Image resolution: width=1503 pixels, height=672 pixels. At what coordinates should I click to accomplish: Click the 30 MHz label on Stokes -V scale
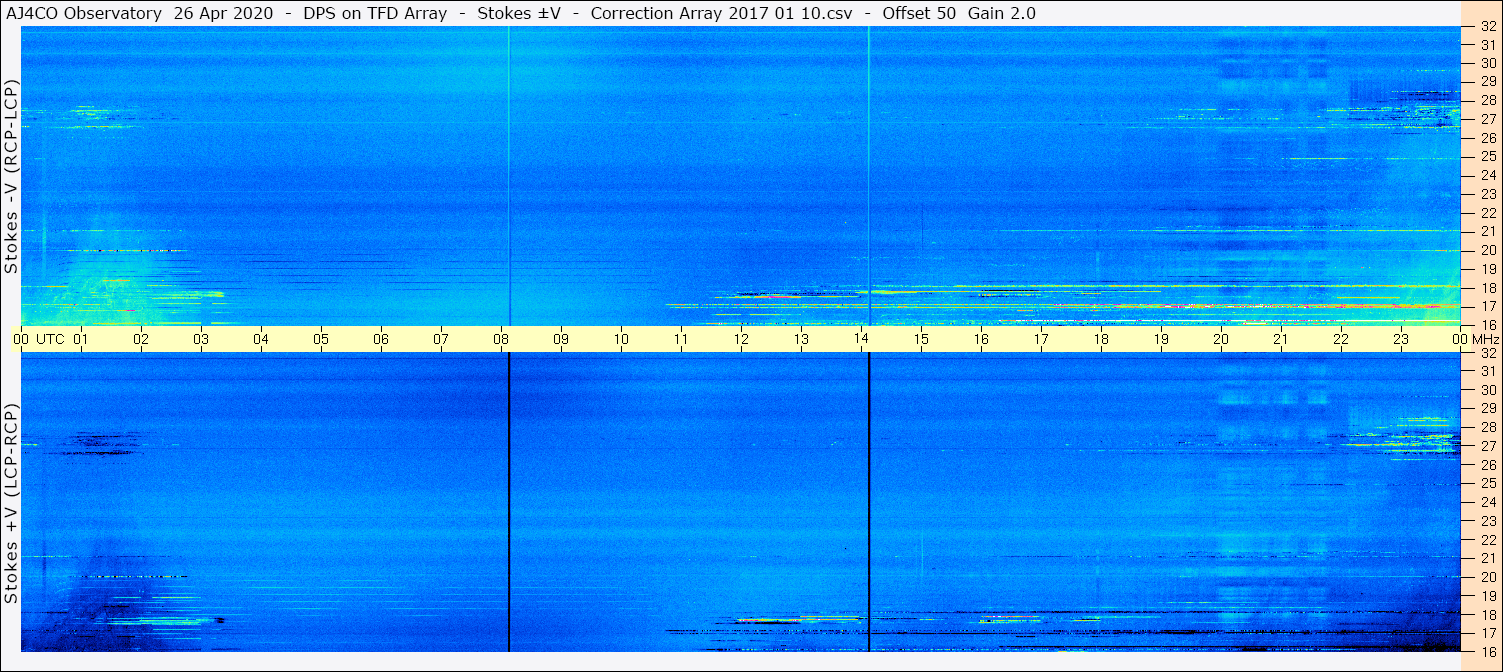pos(1487,63)
